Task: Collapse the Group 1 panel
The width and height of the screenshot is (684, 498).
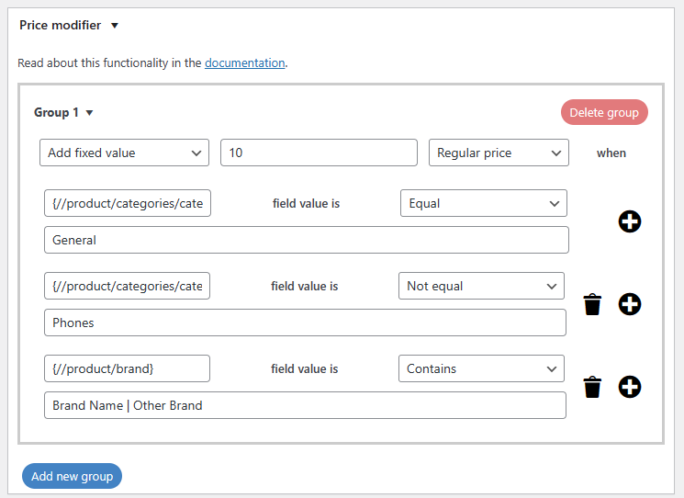Action: pos(89,113)
